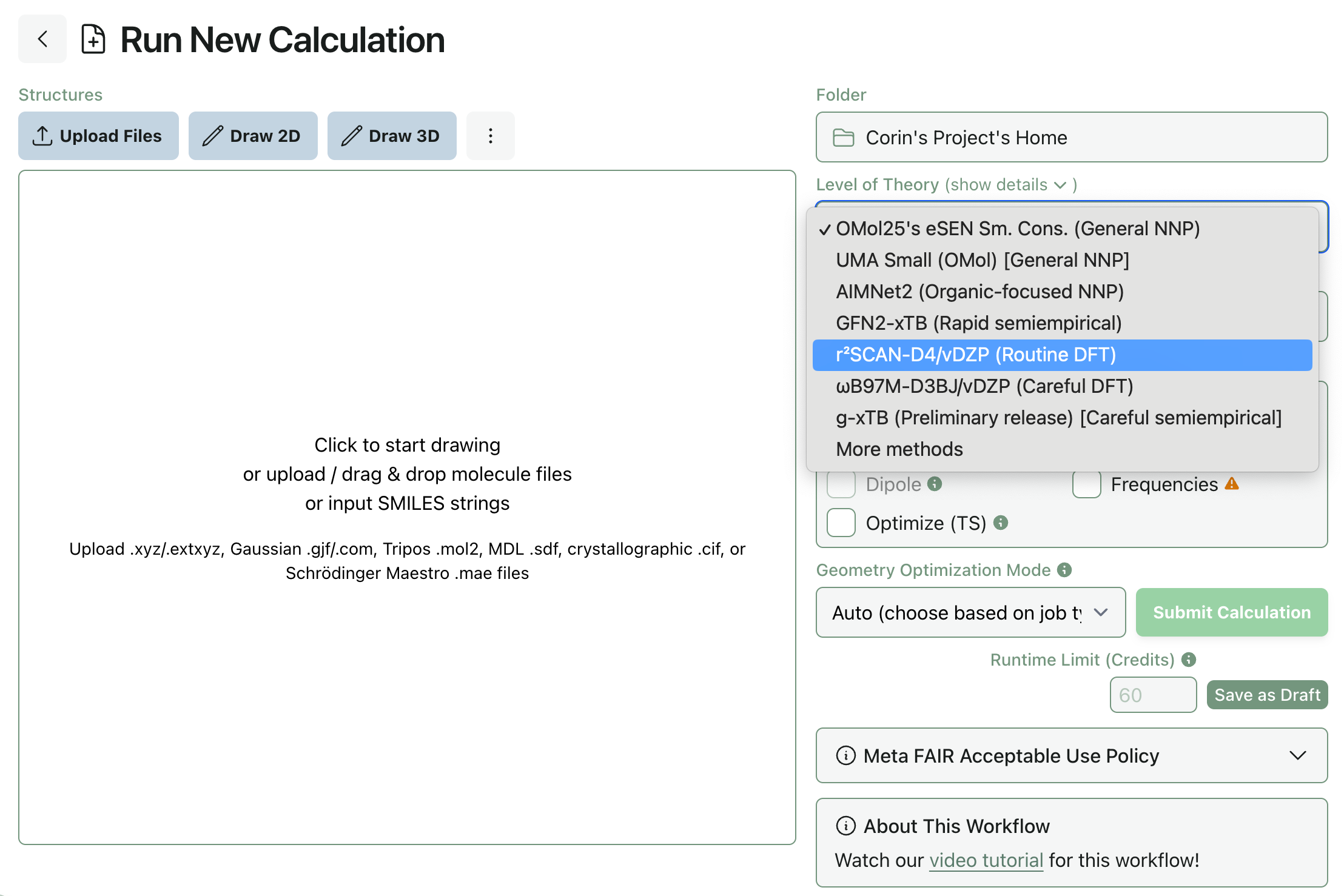This screenshot has height=896, width=1344.
Task: Click the Optimize (TS) info icon
Action: tap(1001, 523)
